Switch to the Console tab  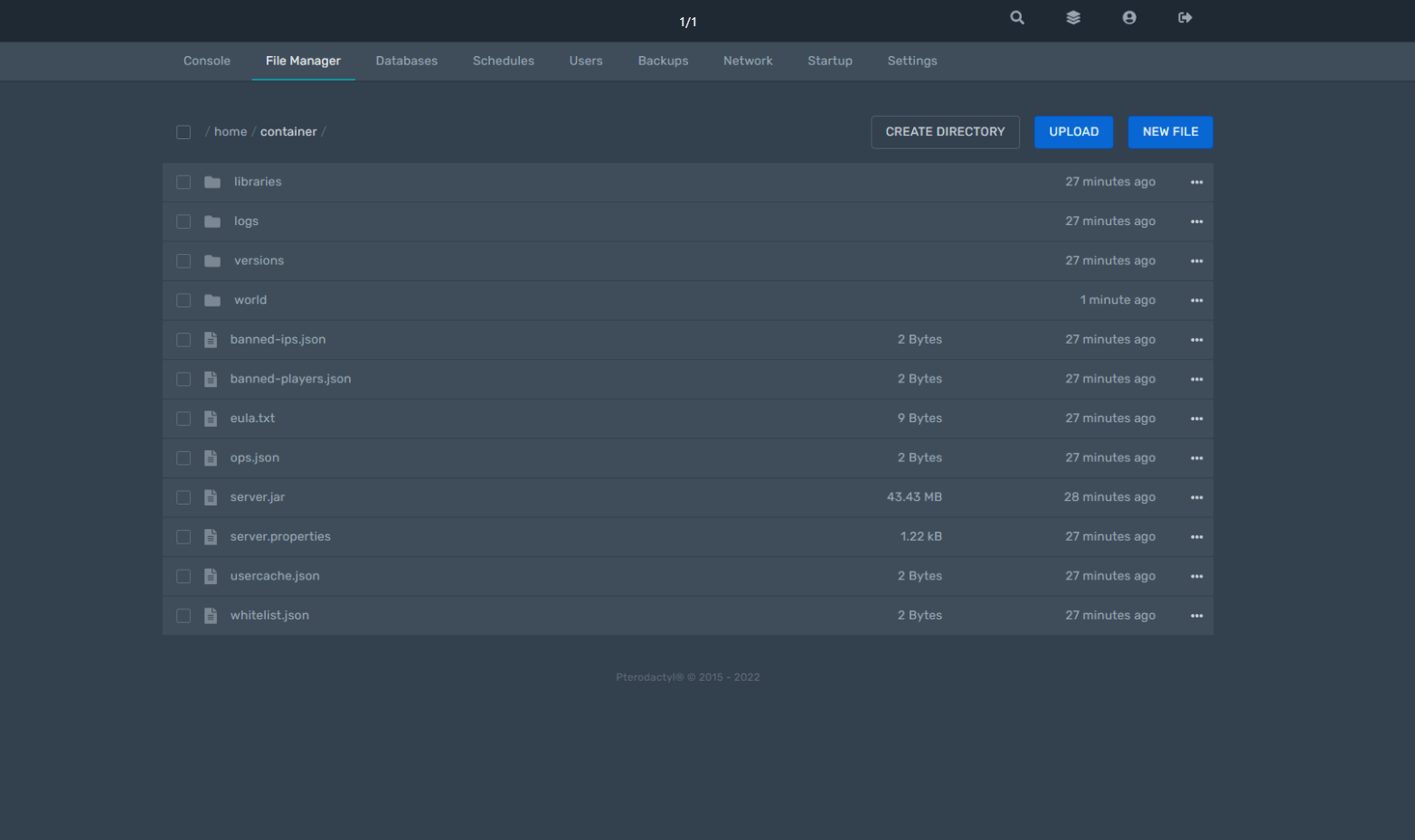click(207, 61)
